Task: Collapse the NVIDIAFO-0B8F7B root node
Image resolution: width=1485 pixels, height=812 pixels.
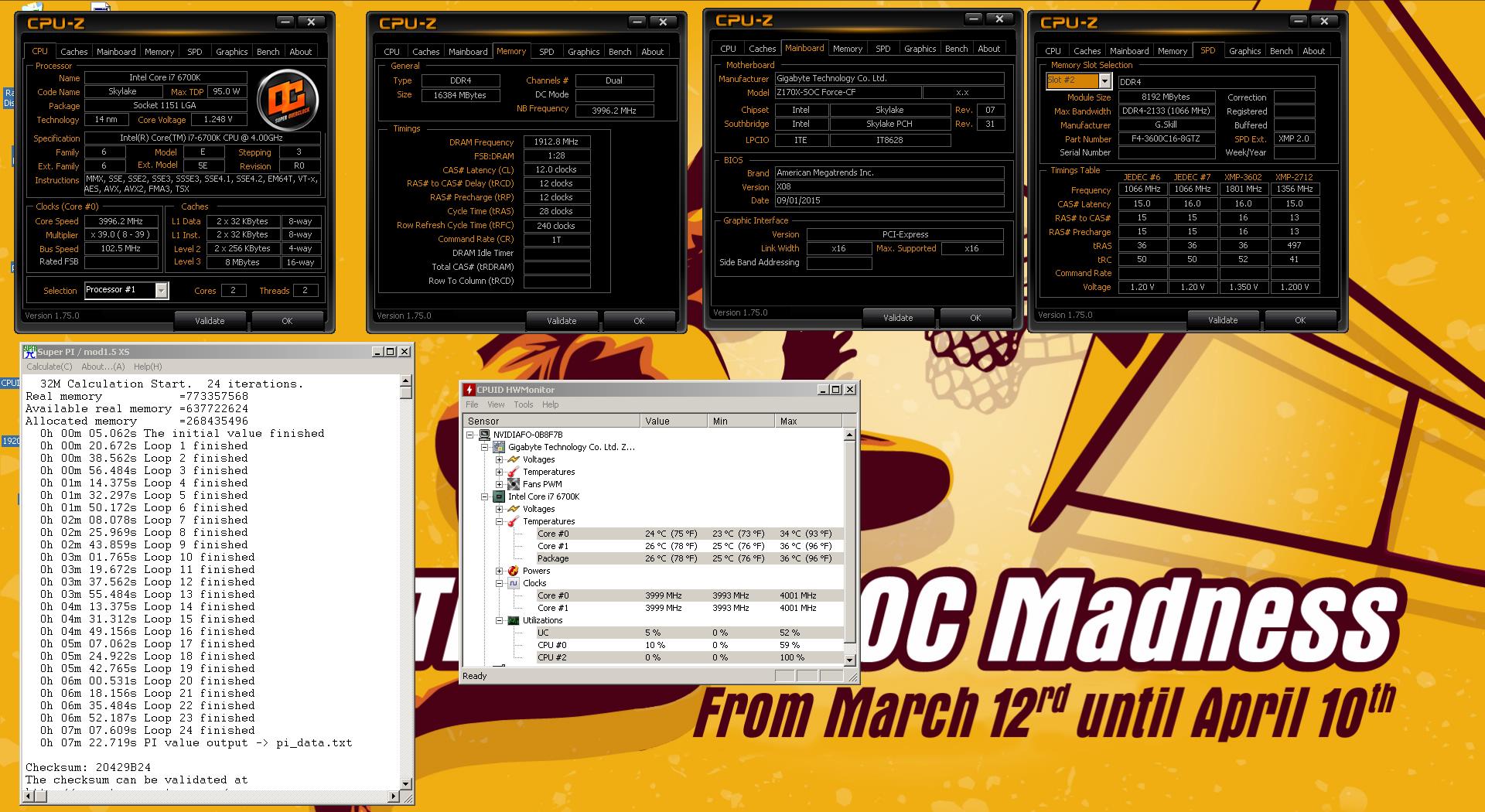Action: [x=469, y=435]
